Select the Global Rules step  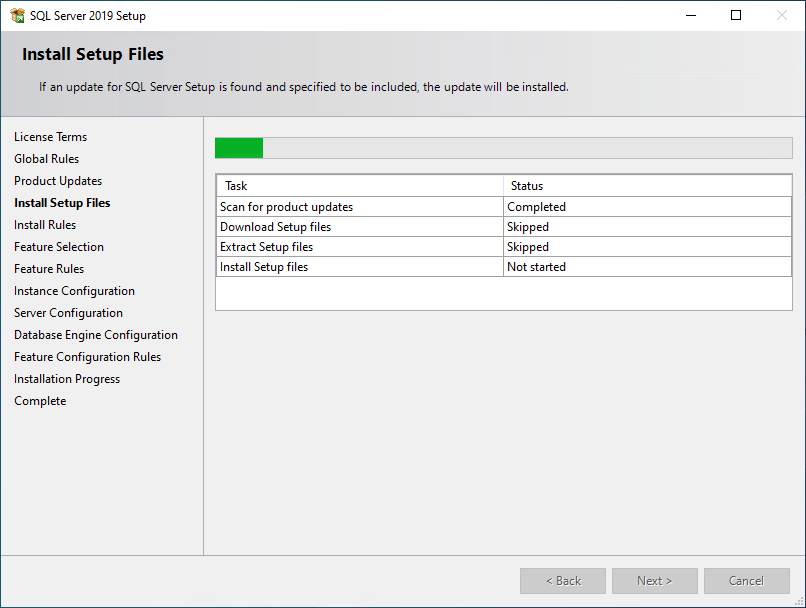(46, 158)
